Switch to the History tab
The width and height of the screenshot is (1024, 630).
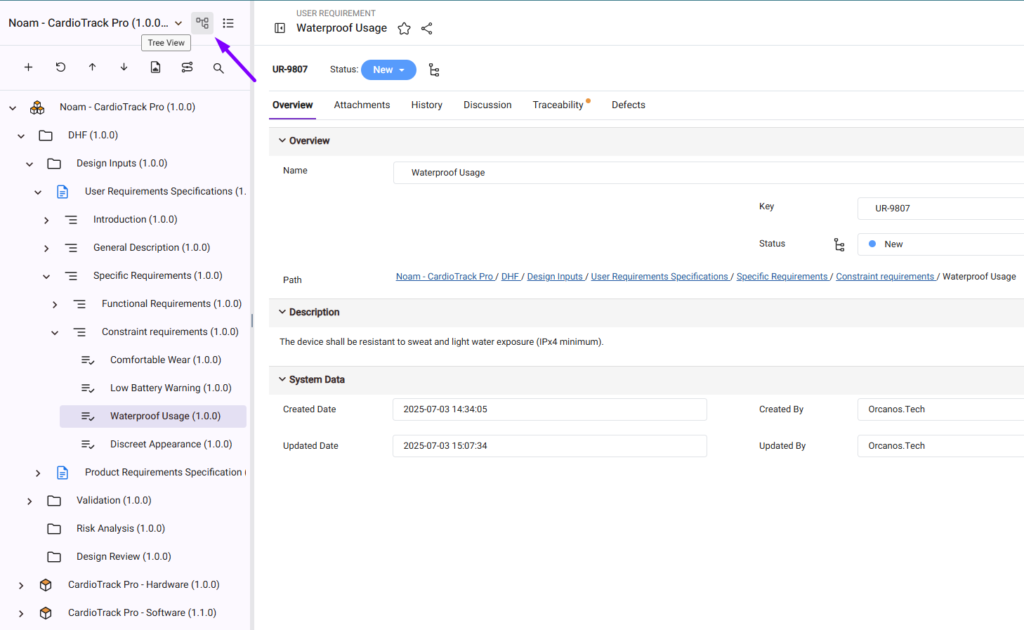(426, 105)
